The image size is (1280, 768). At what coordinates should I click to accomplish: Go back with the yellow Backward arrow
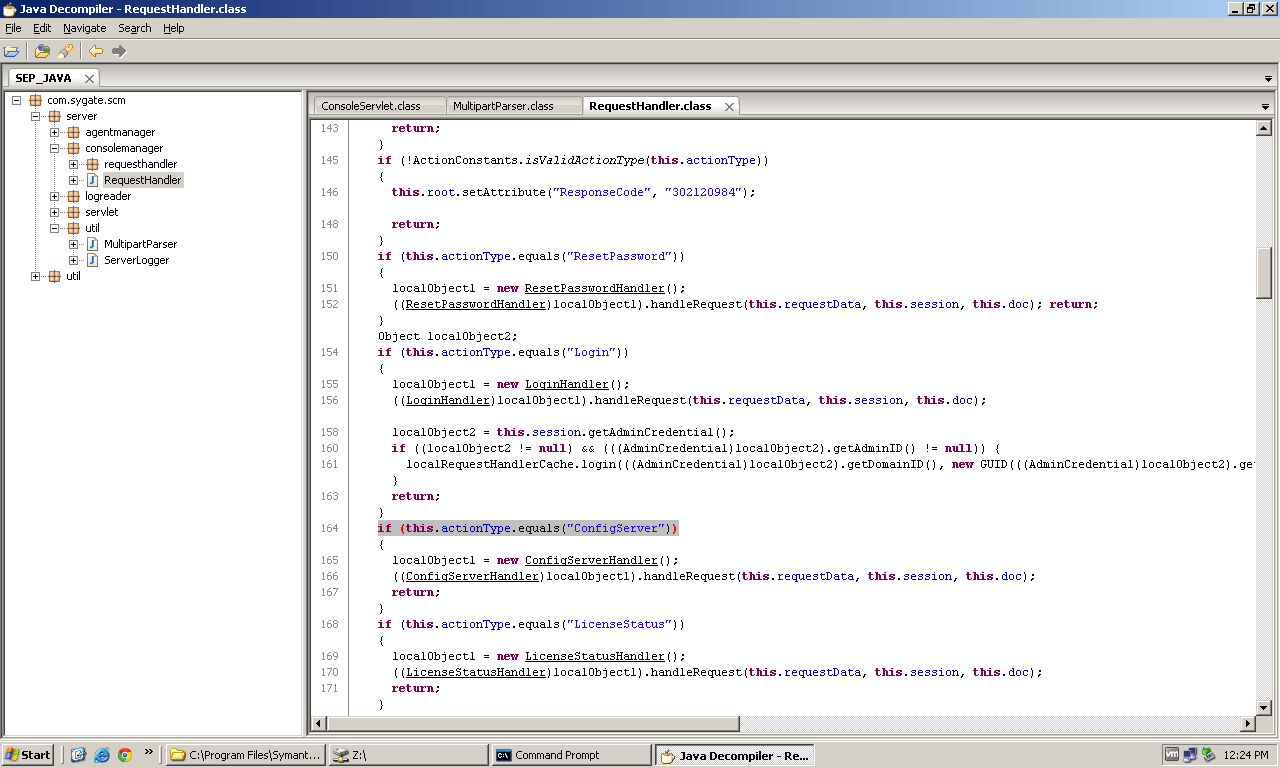point(96,51)
